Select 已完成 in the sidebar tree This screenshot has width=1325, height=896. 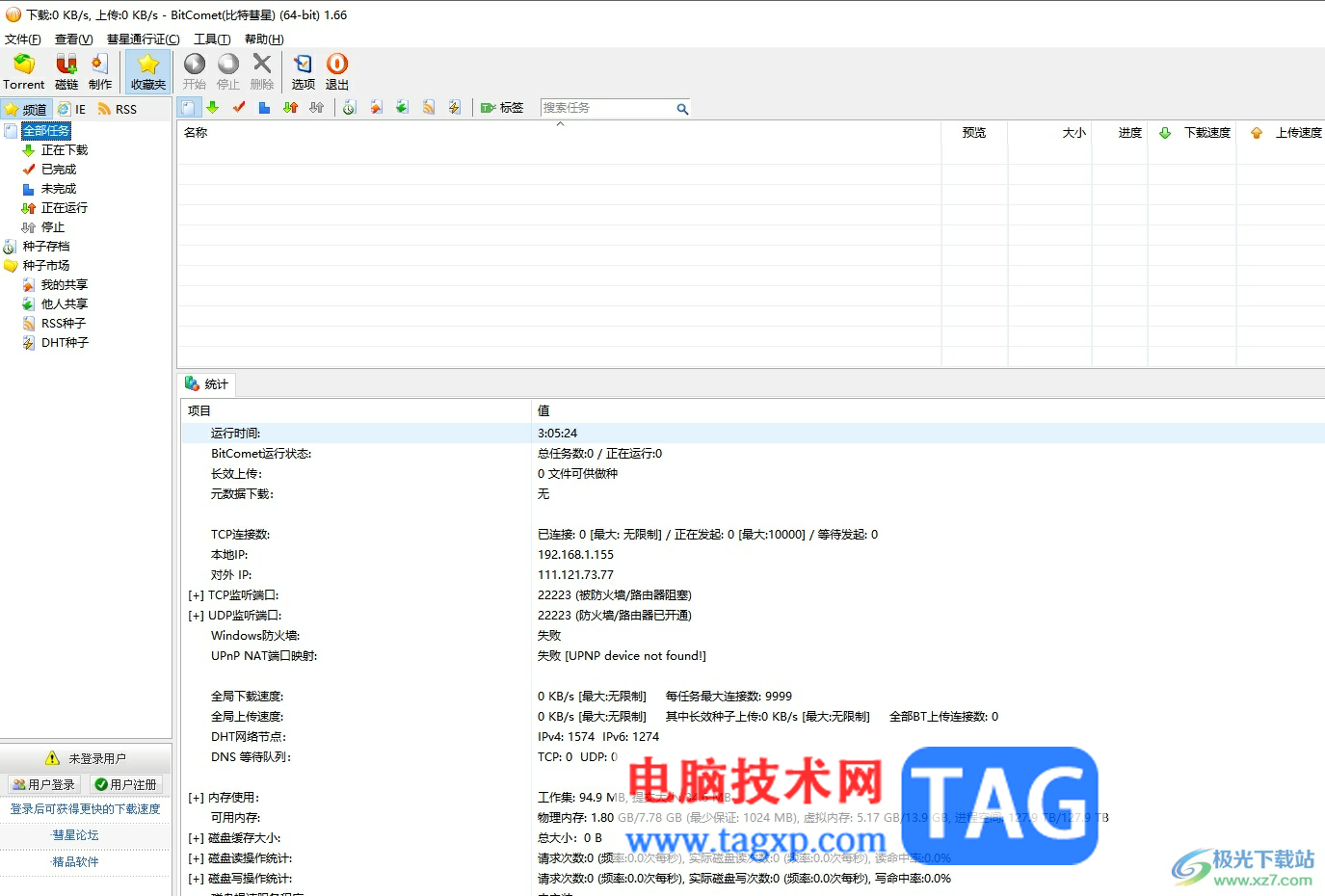(59, 170)
